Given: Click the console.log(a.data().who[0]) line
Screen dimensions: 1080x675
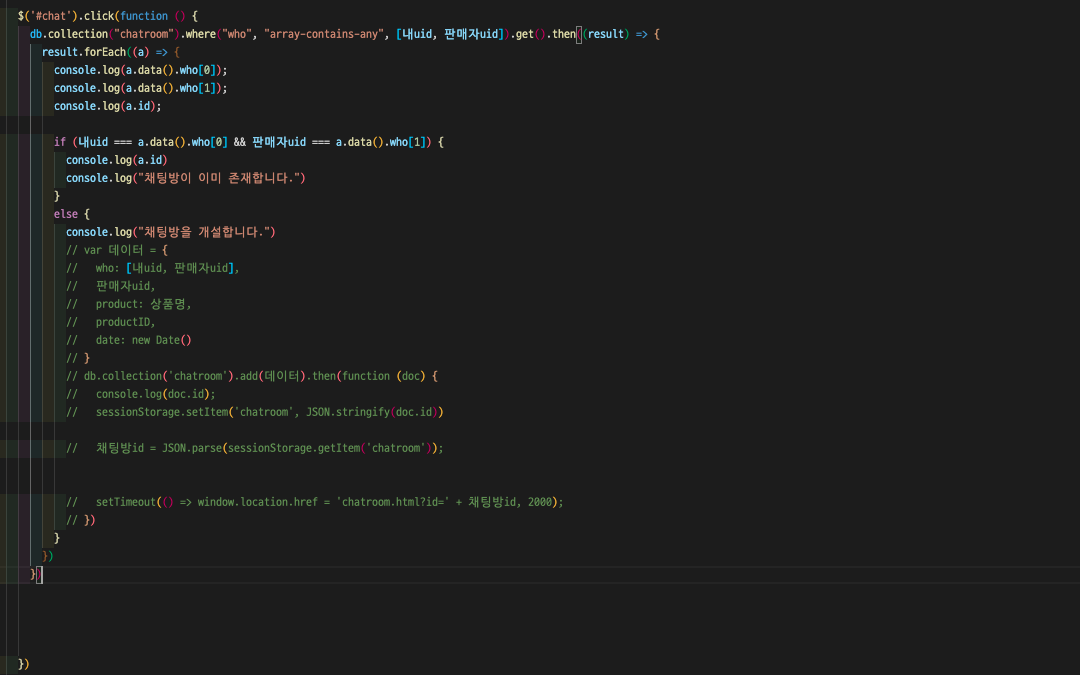Looking at the screenshot, I should click(140, 70).
